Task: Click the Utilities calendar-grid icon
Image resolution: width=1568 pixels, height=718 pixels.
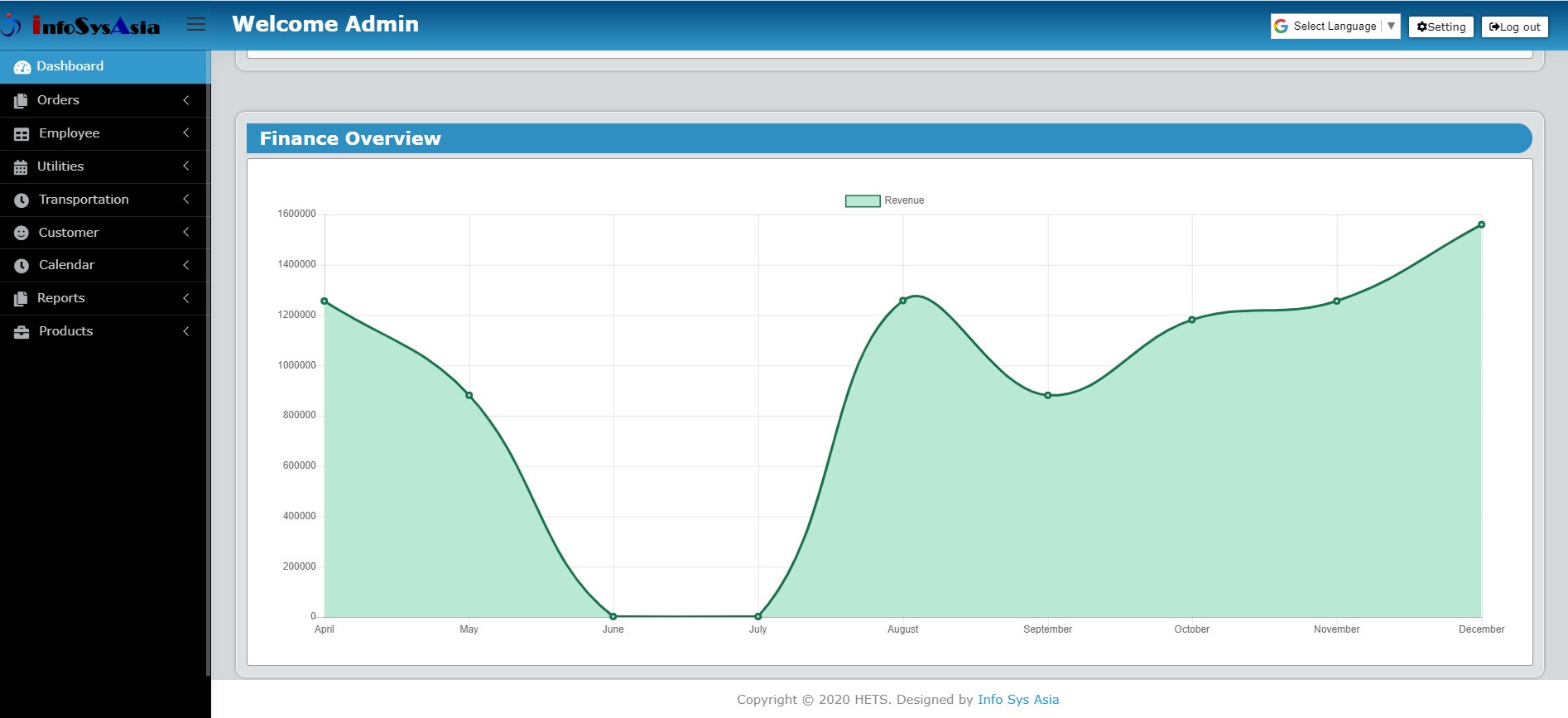Action: [x=21, y=167]
